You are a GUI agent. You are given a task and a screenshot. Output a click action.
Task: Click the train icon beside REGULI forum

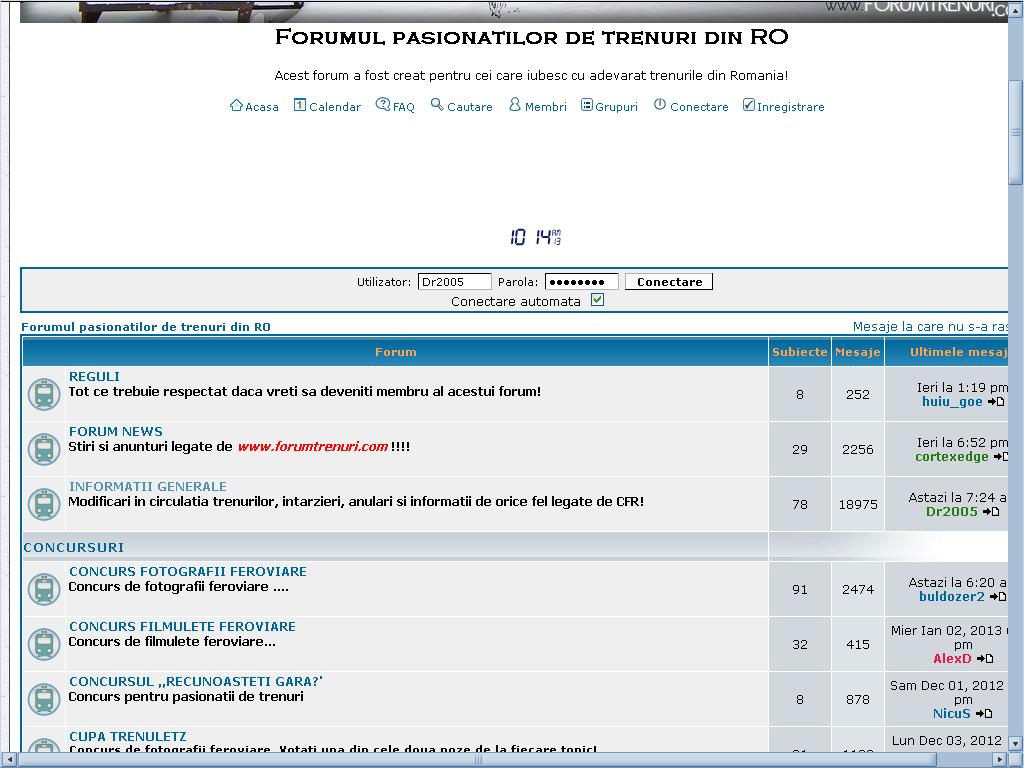tap(44, 394)
